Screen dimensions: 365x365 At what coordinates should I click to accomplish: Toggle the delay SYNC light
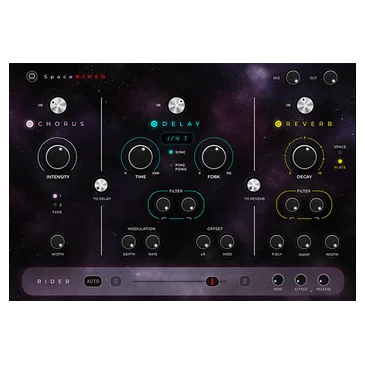171,152
